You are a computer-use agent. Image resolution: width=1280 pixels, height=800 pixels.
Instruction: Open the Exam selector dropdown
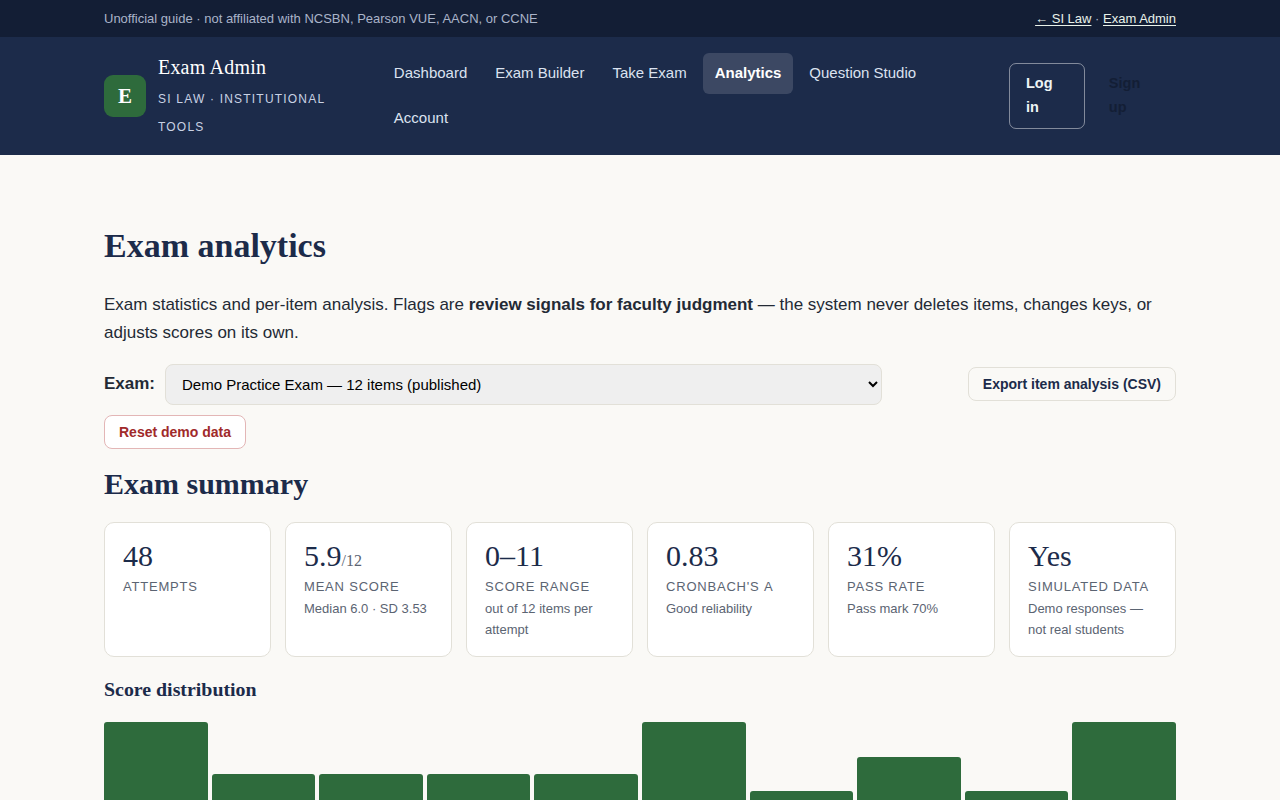523,384
